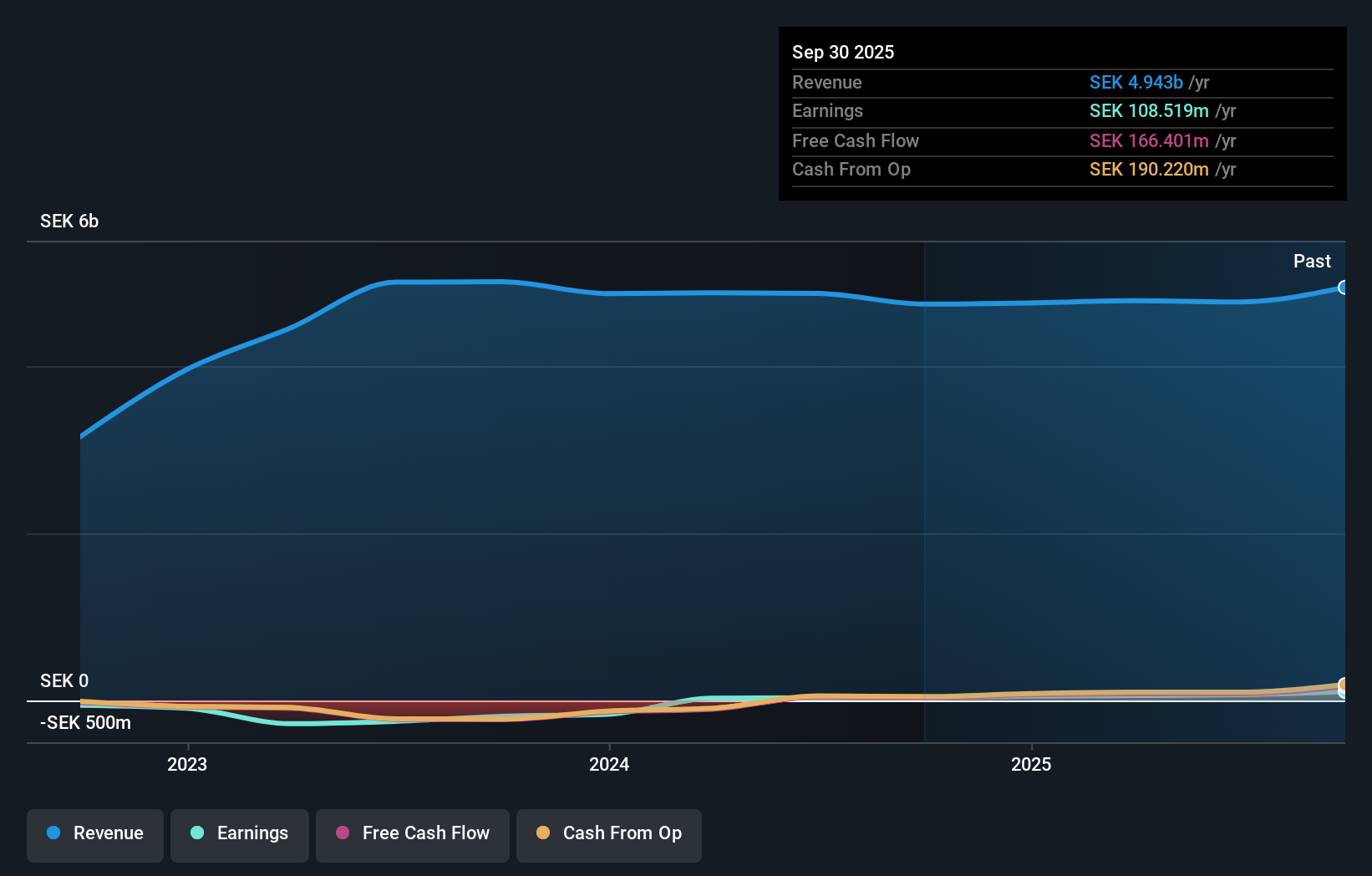Click the pink Free Cash Flow legend dot

pos(342,833)
